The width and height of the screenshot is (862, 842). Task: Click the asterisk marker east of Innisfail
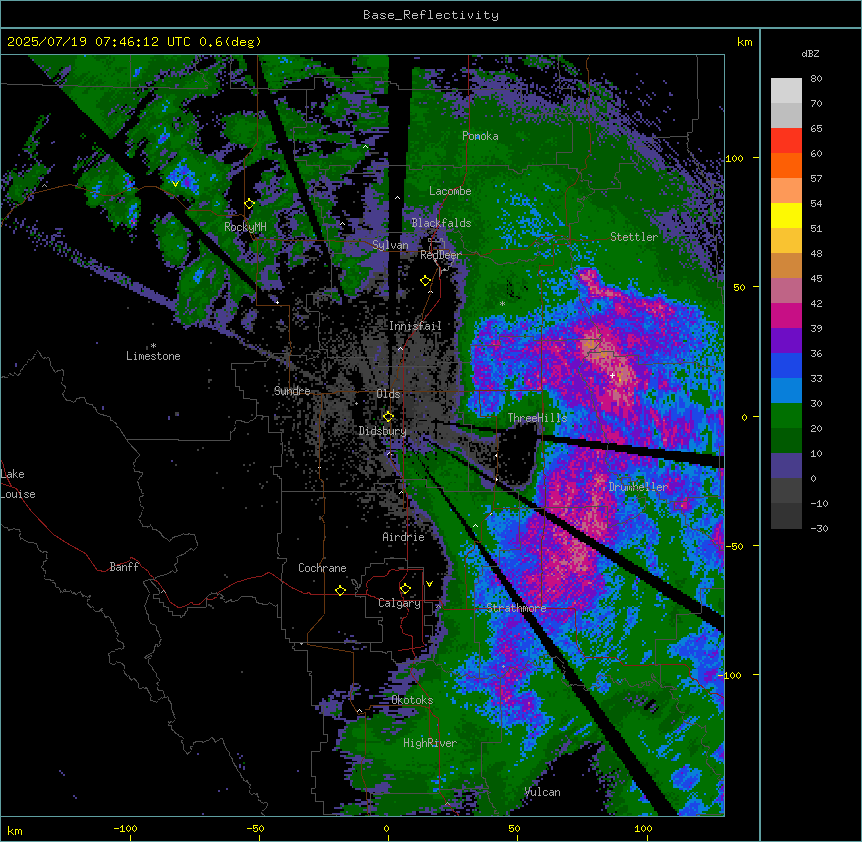(502, 303)
